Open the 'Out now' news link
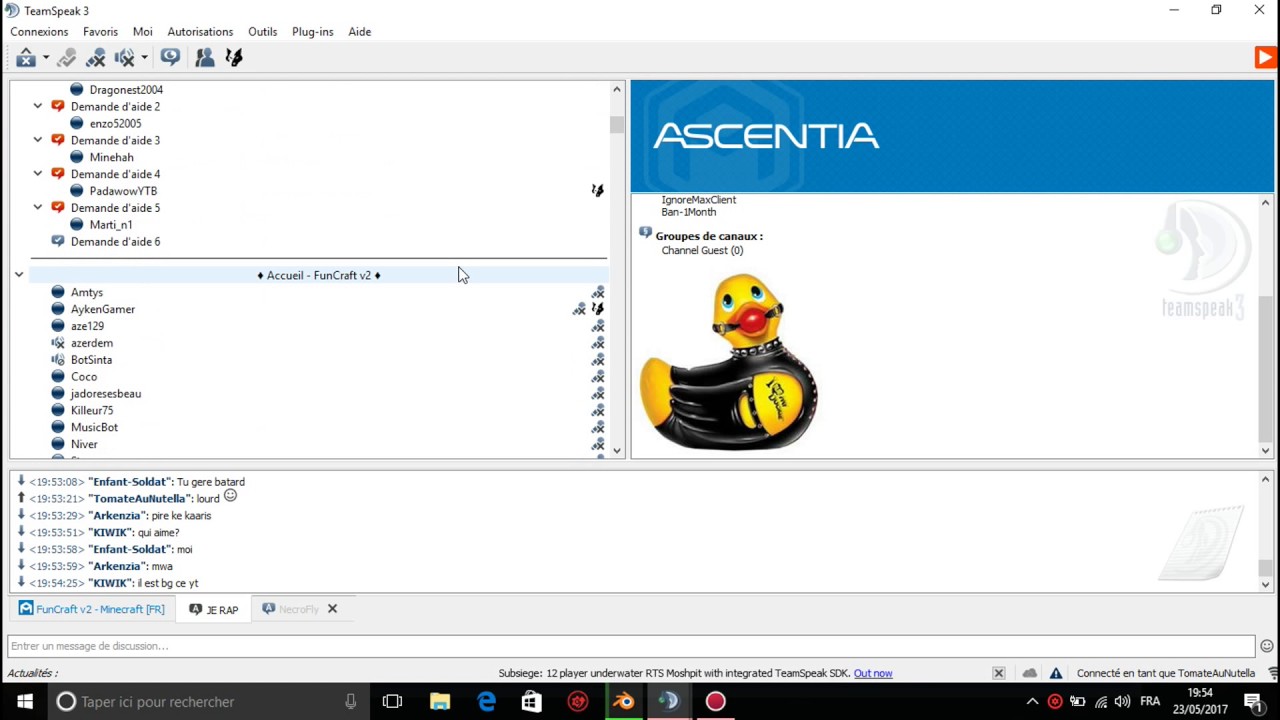 coord(873,674)
